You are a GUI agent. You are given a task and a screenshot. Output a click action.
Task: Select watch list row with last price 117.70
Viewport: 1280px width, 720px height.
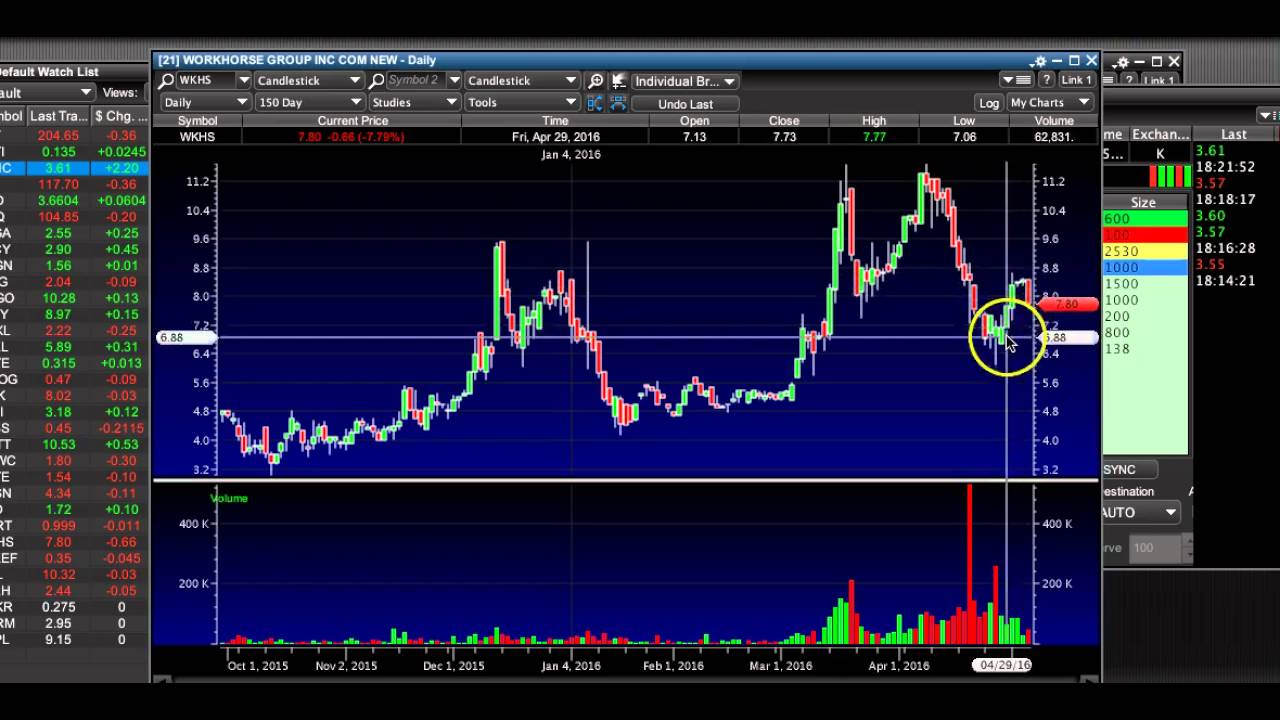(x=74, y=184)
